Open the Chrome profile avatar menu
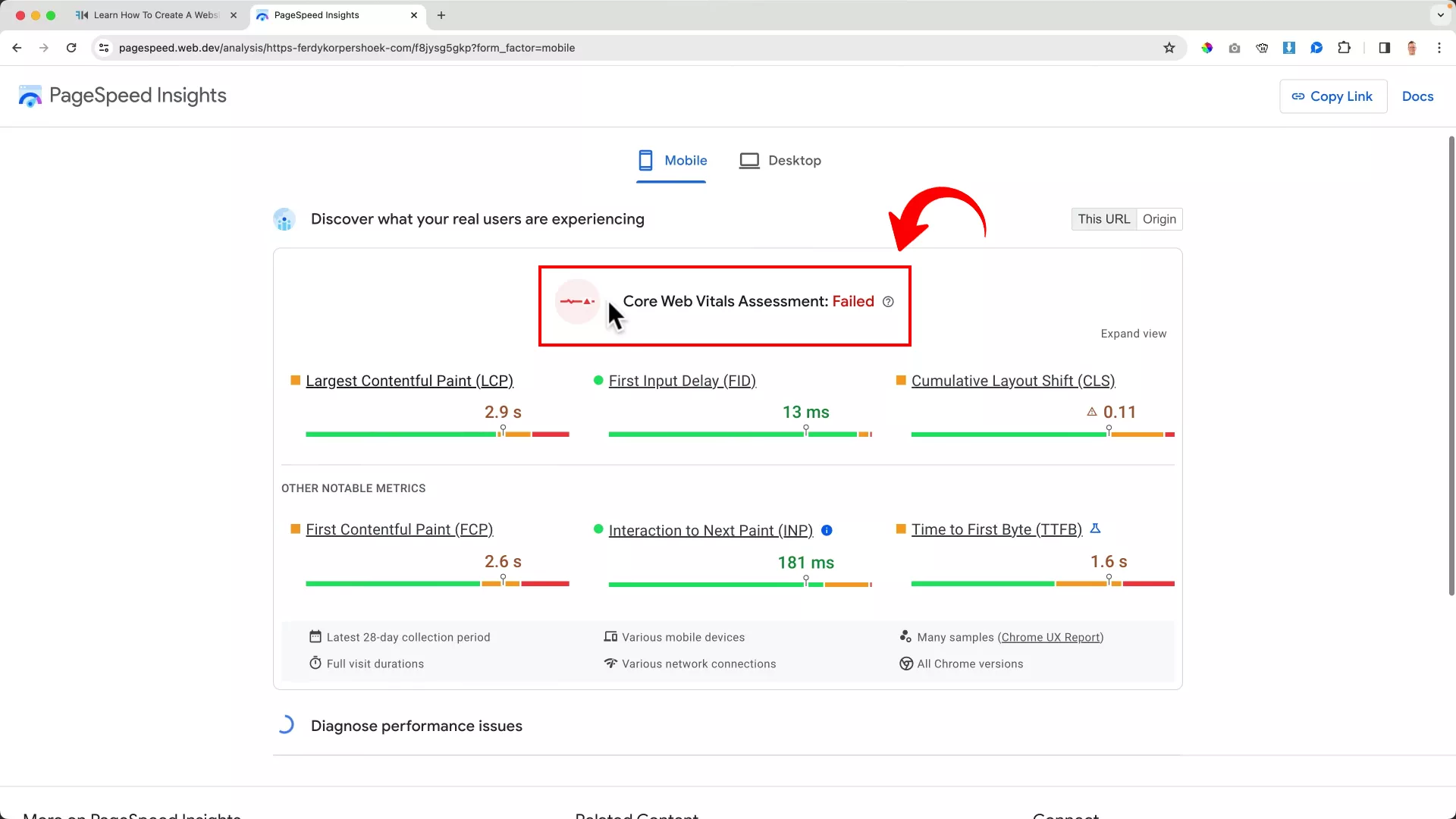This screenshot has height=819, width=1456. point(1412,47)
